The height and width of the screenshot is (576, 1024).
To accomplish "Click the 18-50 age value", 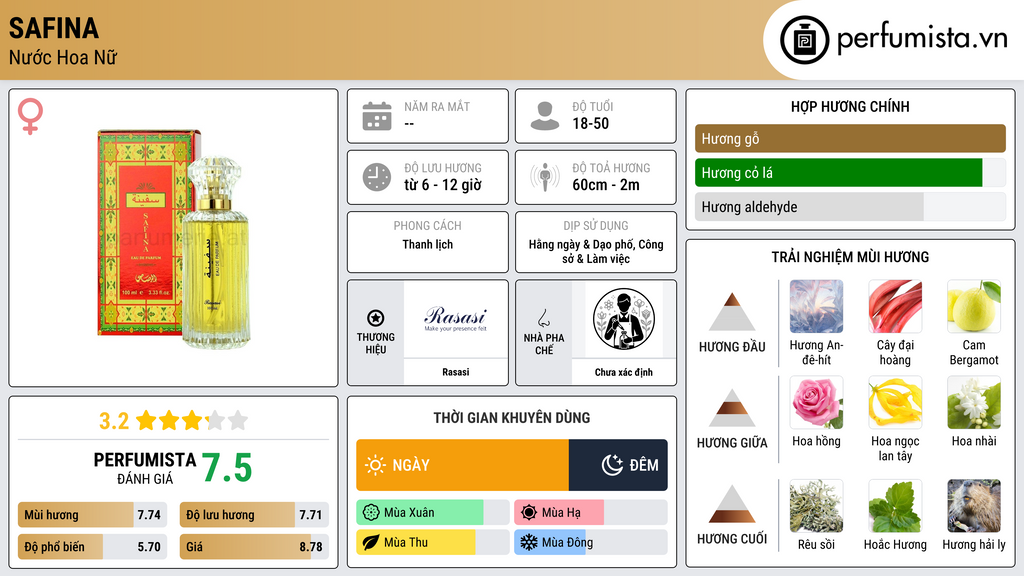I will tap(590, 123).
